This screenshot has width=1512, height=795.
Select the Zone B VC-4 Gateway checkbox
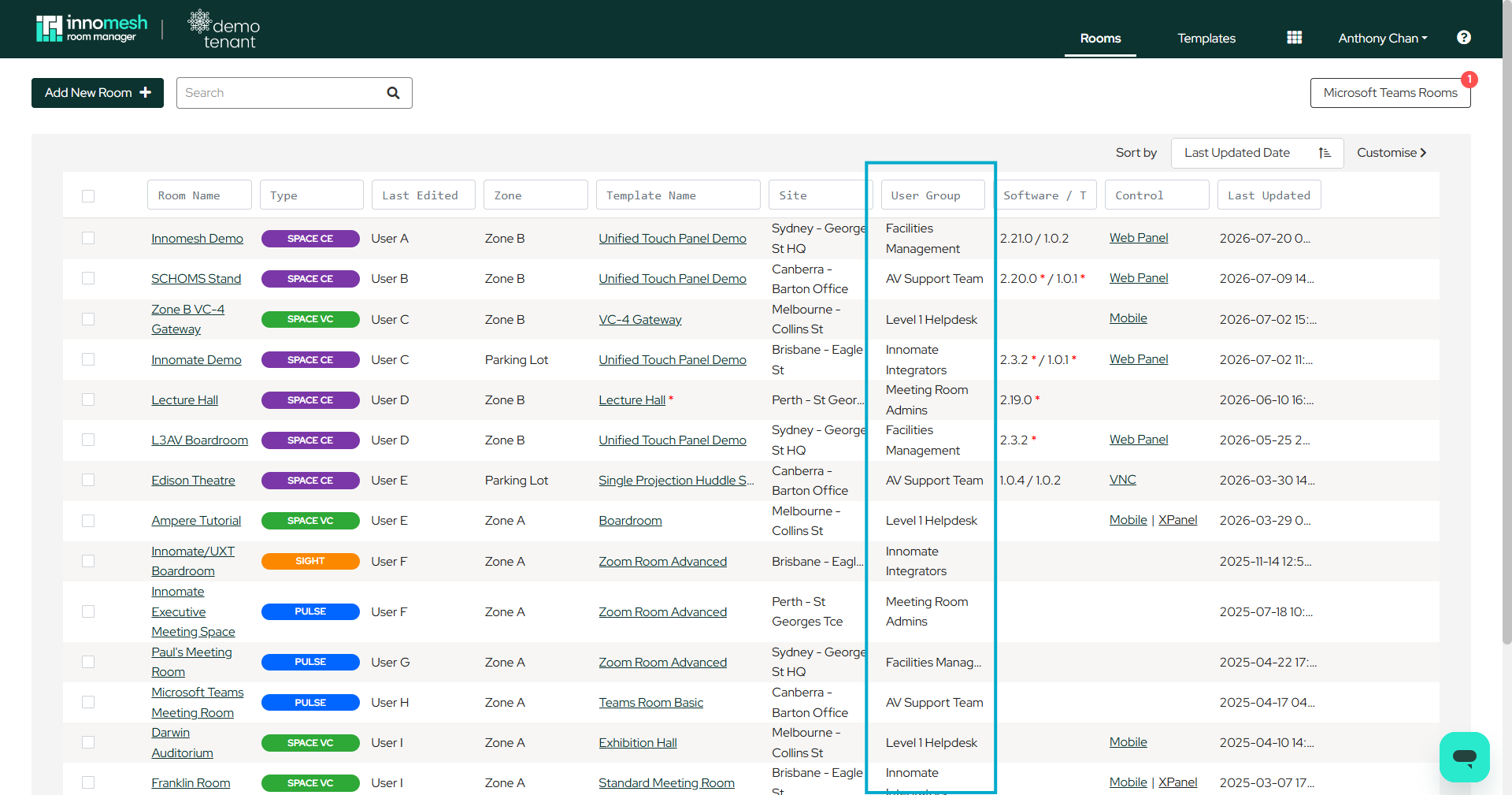[x=88, y=319]
